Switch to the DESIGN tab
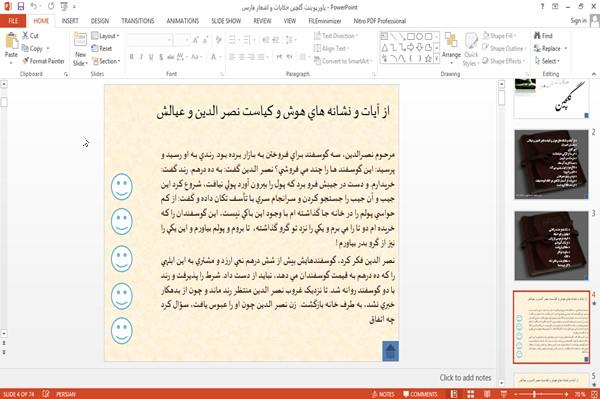Image resolution: width=600 pixels, height=399 pixels. pos(100,21)
